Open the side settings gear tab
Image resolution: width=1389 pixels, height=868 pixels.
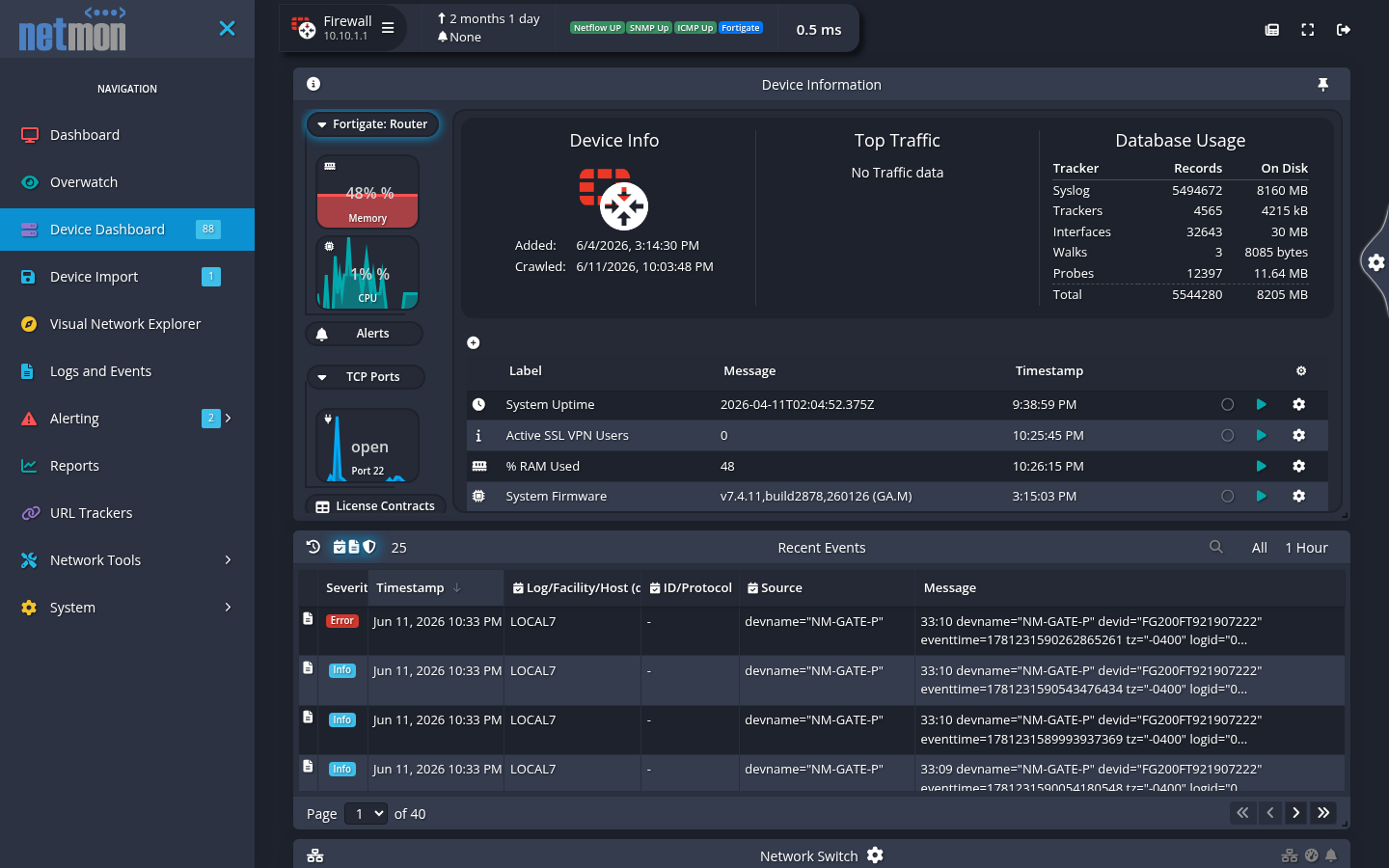click(x=1376, y=261)
